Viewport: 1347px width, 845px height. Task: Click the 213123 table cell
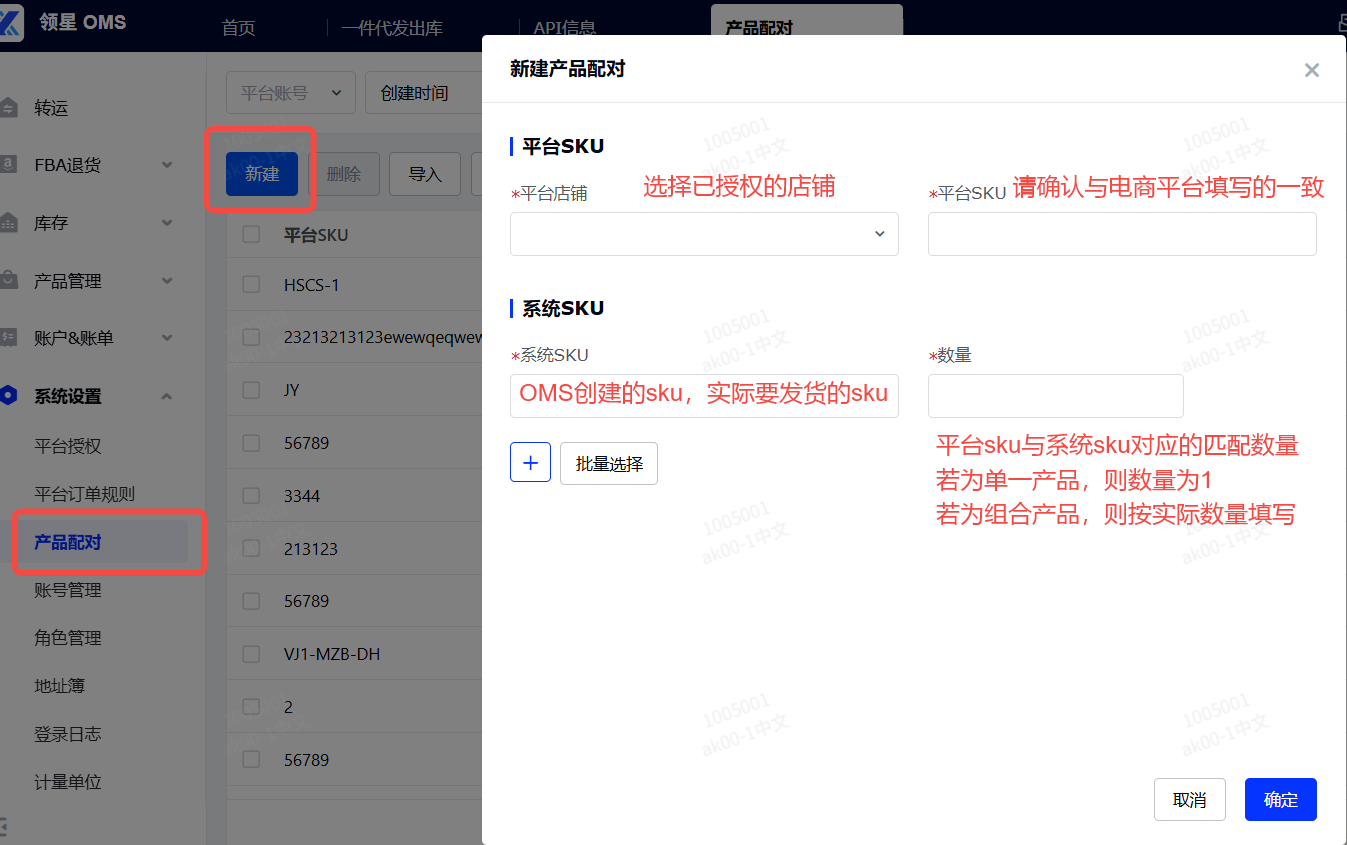point(311,549)
